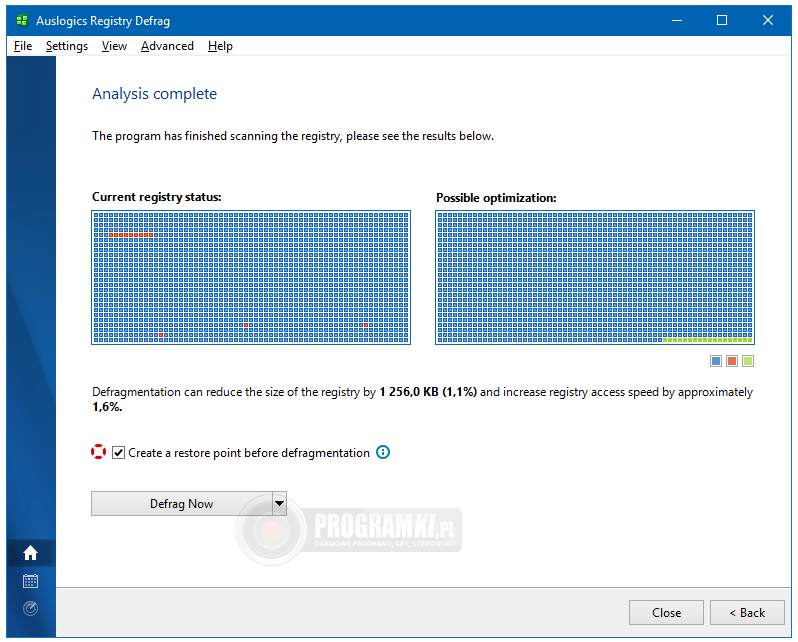Click the Analysis complete heading
Screen dimensions: 798x642
click(x=154, y=94)
